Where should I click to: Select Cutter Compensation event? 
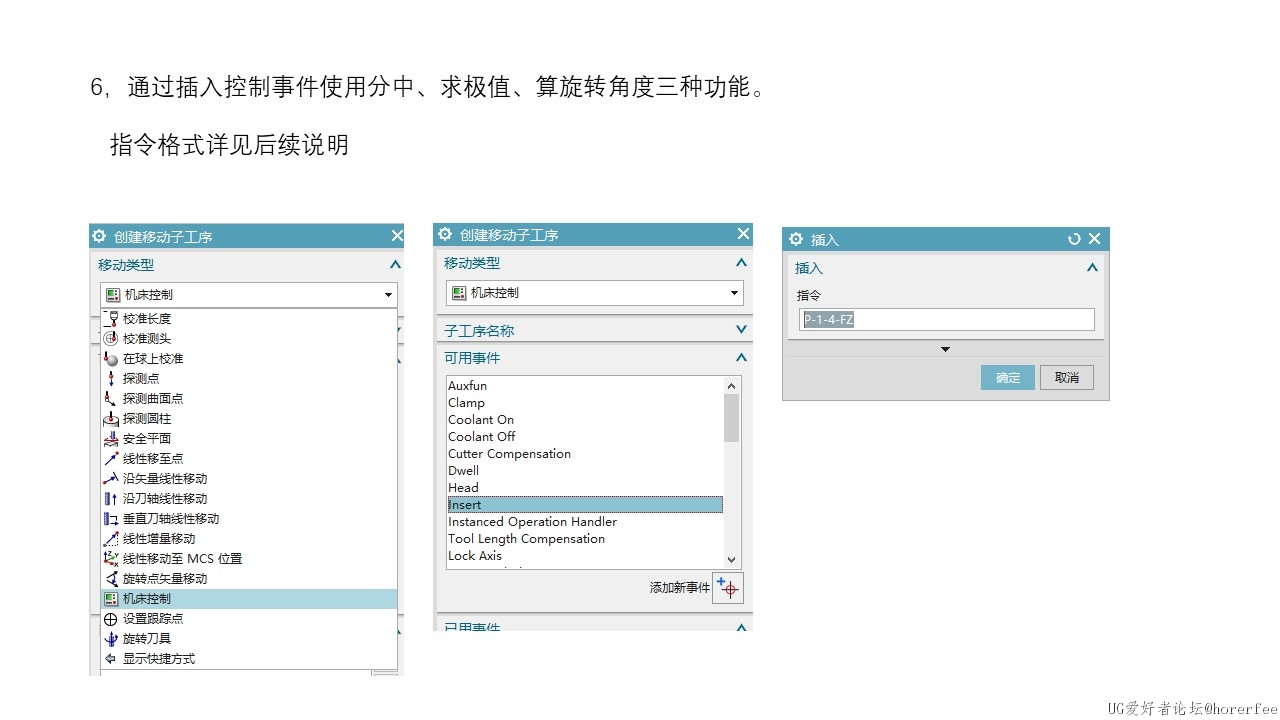[x=585, y=454]
